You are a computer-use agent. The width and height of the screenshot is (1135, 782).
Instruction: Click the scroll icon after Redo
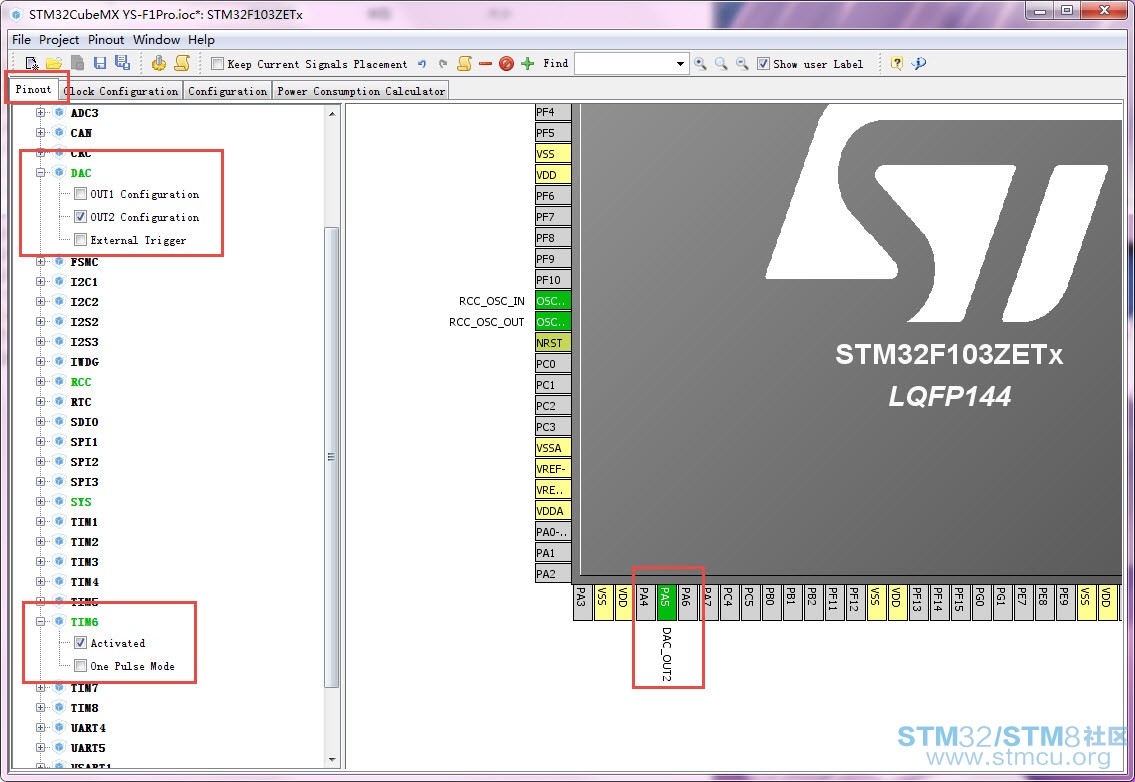click(x=465, y=64)
